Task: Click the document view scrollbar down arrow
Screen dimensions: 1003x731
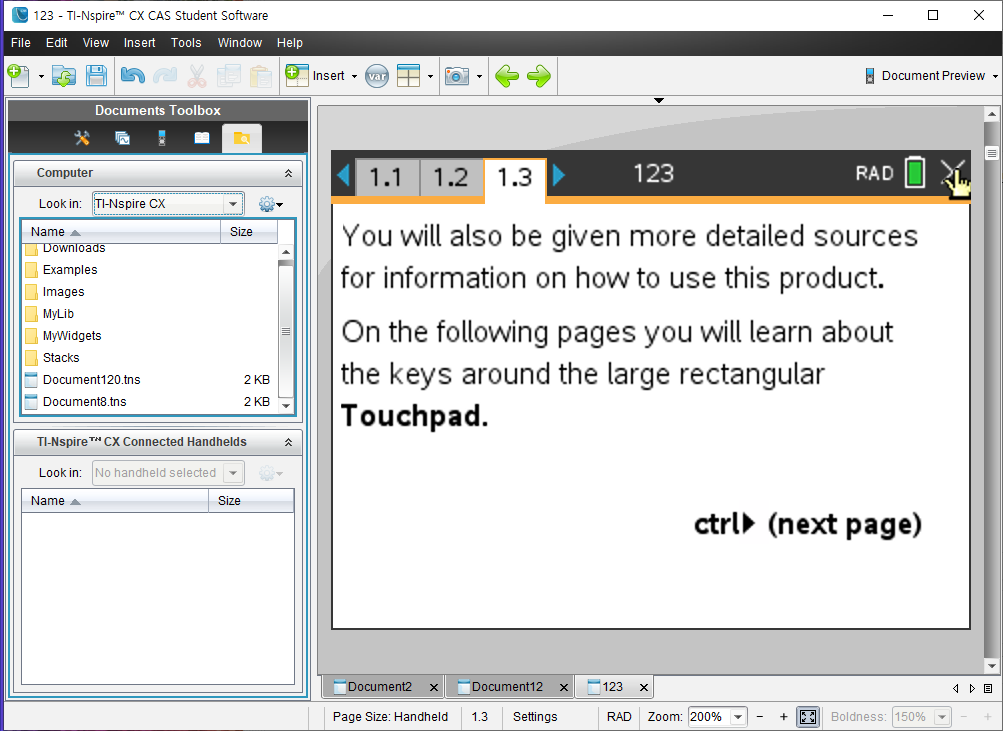Action: [x=991, y=666]
